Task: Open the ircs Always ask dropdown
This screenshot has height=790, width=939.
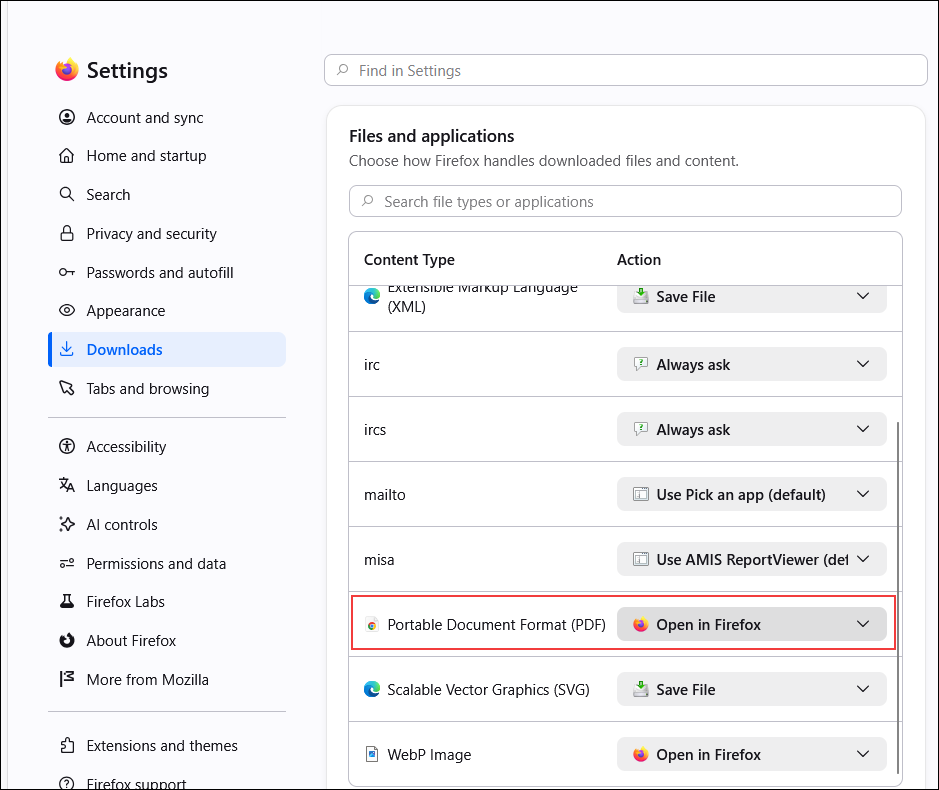Action: pos(752,429)
